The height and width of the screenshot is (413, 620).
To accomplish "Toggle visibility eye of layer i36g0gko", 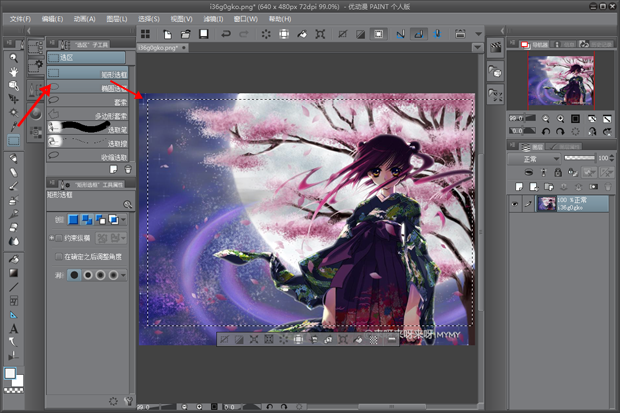I will [514, 204].
